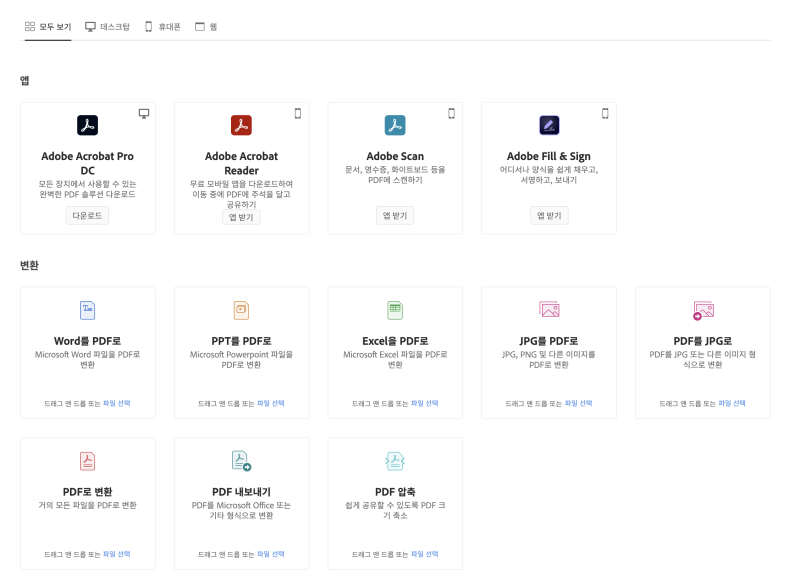Choose a file via 파일 선택 on Word를 PDF로

click(117, 403)
